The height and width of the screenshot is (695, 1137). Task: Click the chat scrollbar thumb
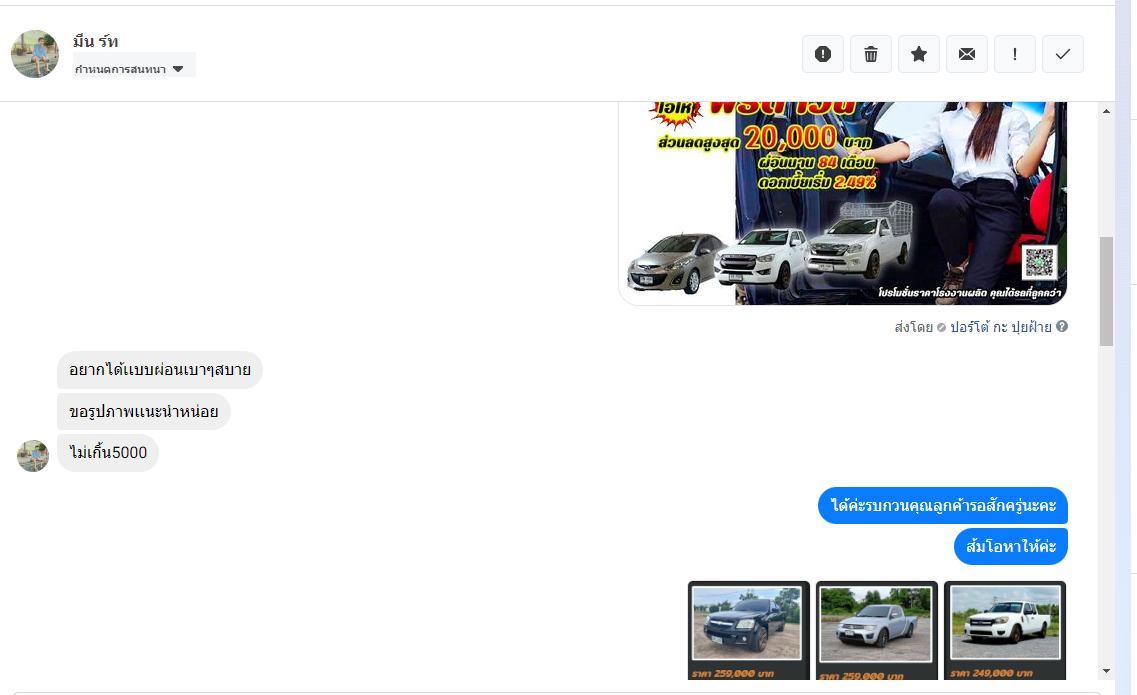point(1107,291)
